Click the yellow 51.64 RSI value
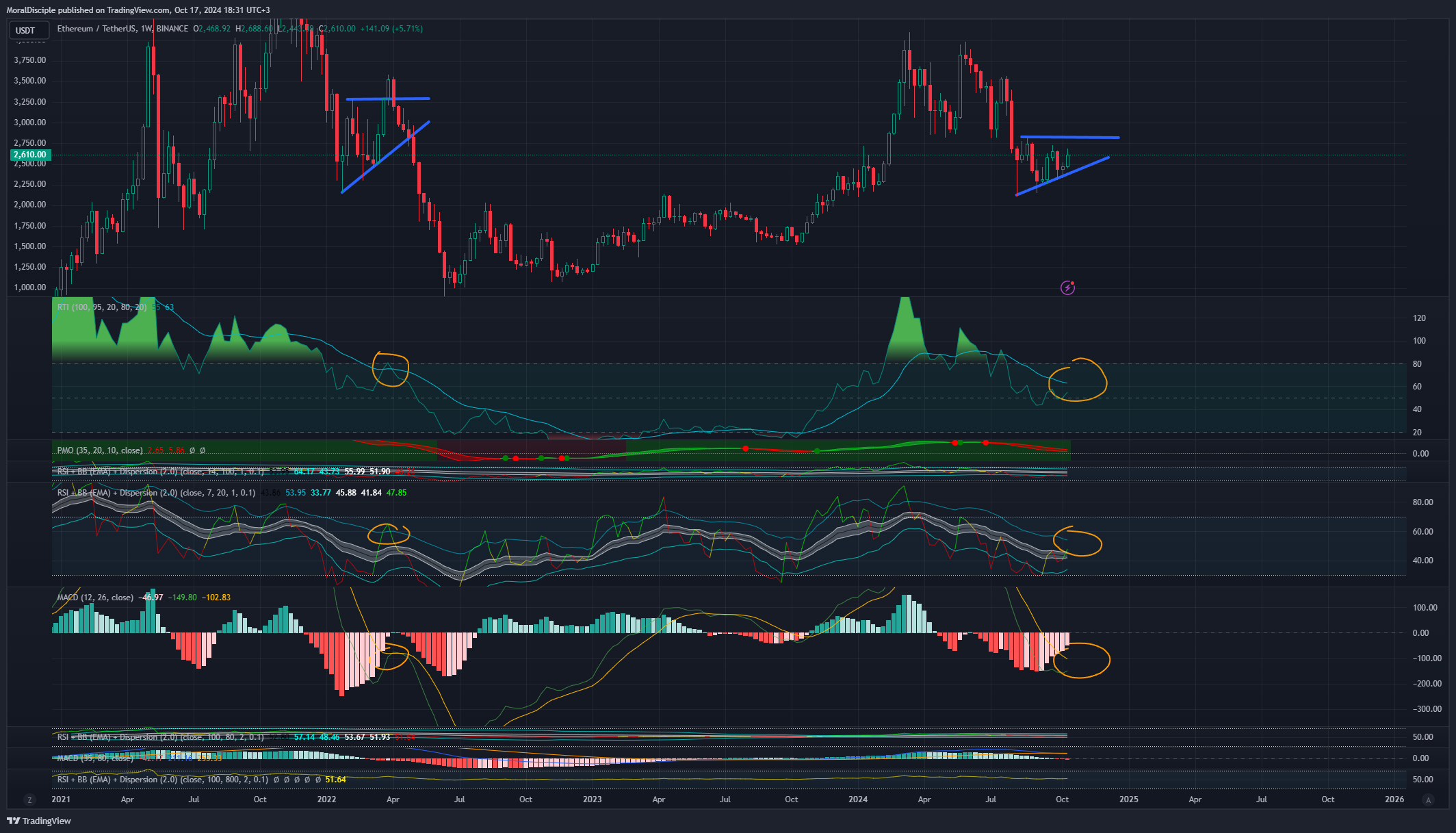 click(x=335, y=780)
